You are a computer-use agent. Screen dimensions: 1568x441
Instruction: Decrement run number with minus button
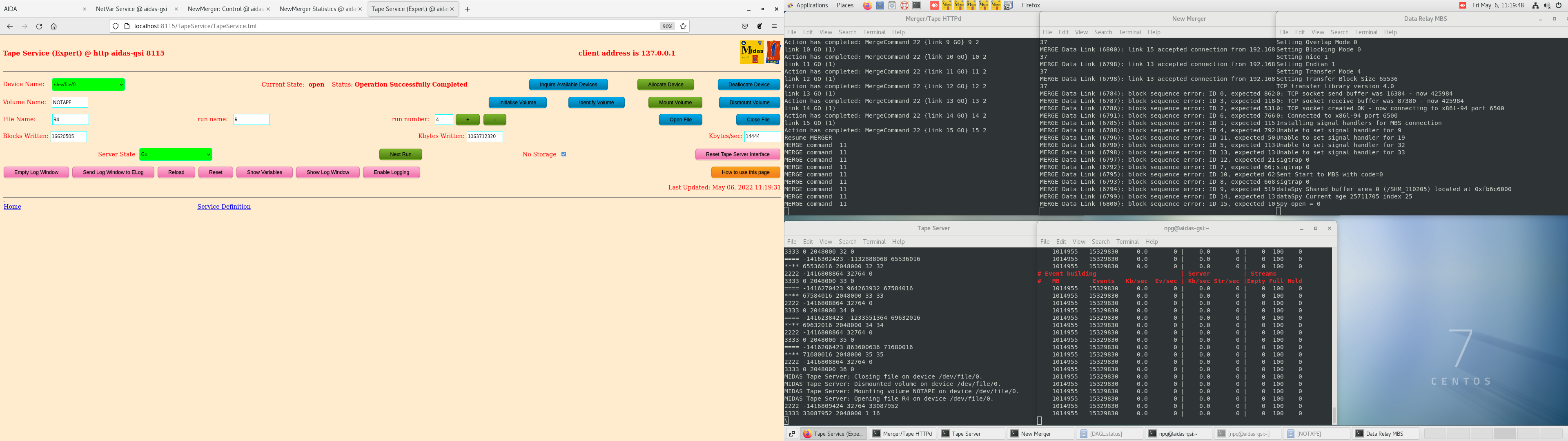coord(495,120)
